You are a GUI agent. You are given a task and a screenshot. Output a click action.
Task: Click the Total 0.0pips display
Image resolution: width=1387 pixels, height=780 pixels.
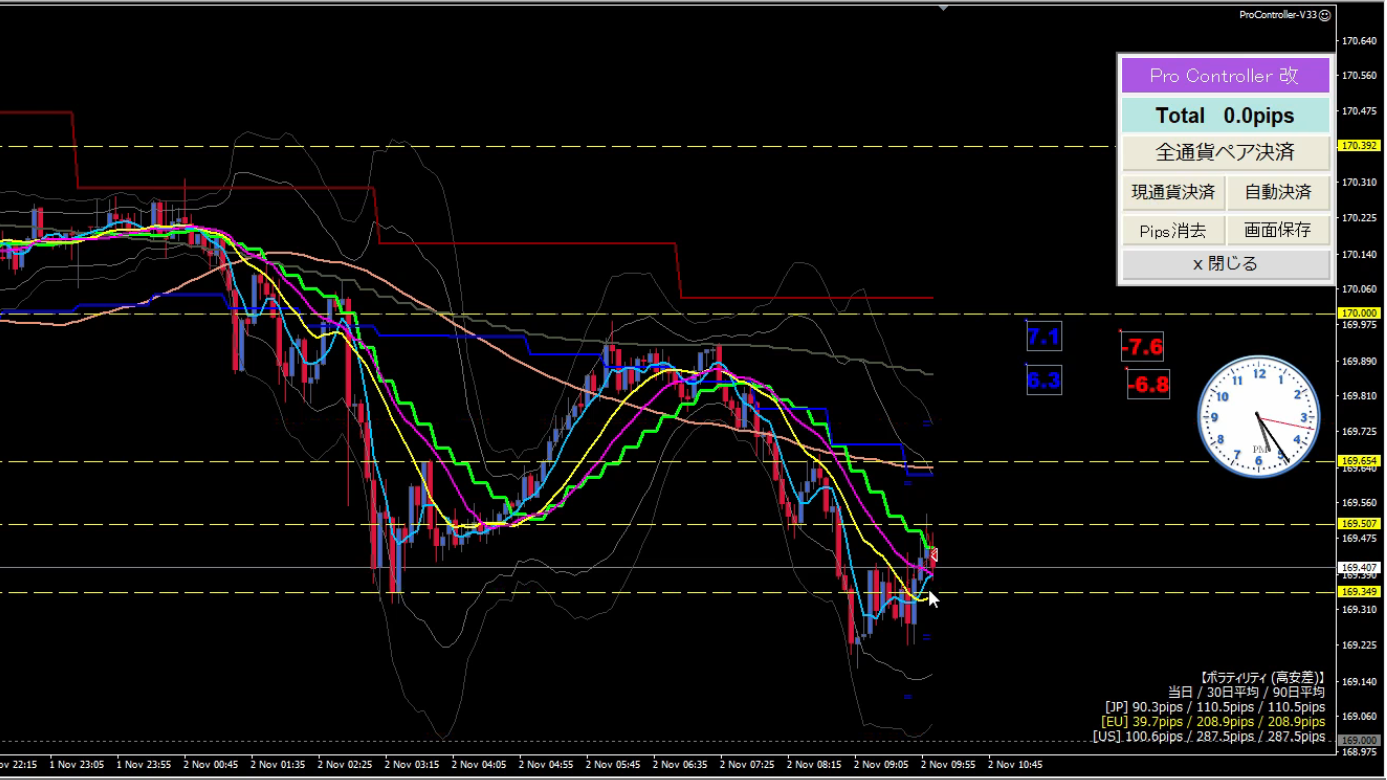[x=1225, y=115]
